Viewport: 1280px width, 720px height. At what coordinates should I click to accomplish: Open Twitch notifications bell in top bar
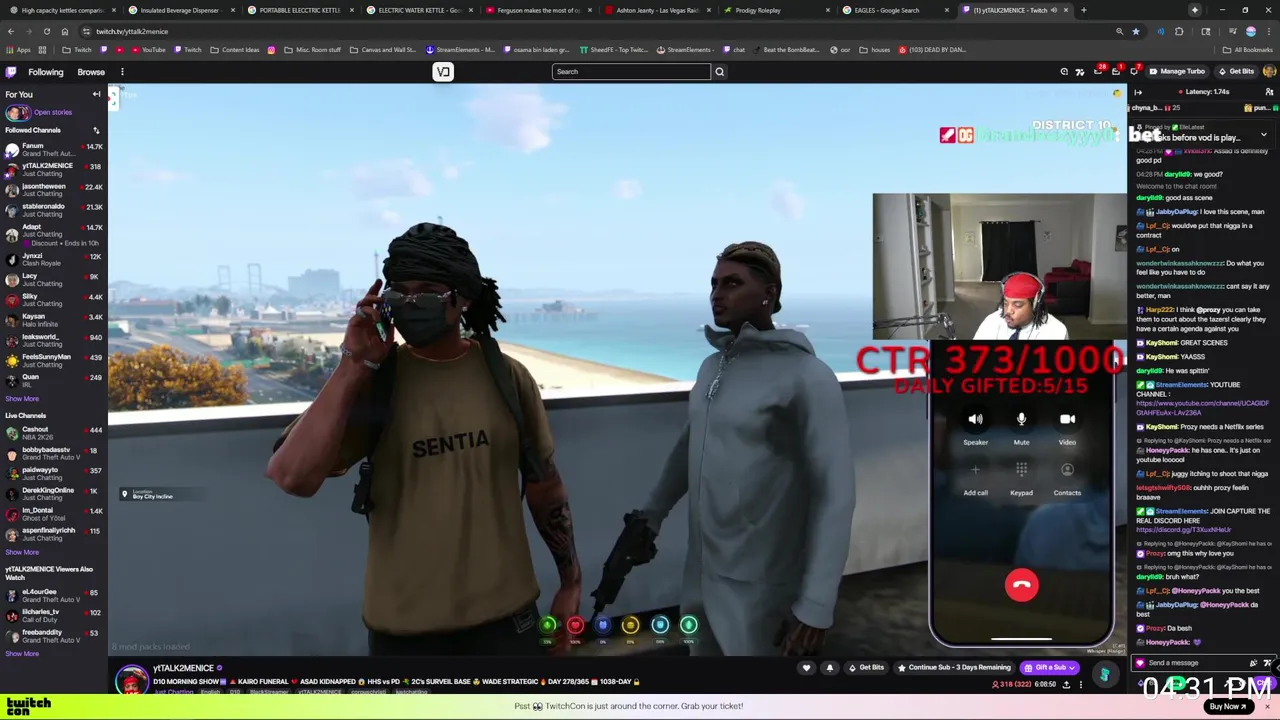pos(1134,71)
